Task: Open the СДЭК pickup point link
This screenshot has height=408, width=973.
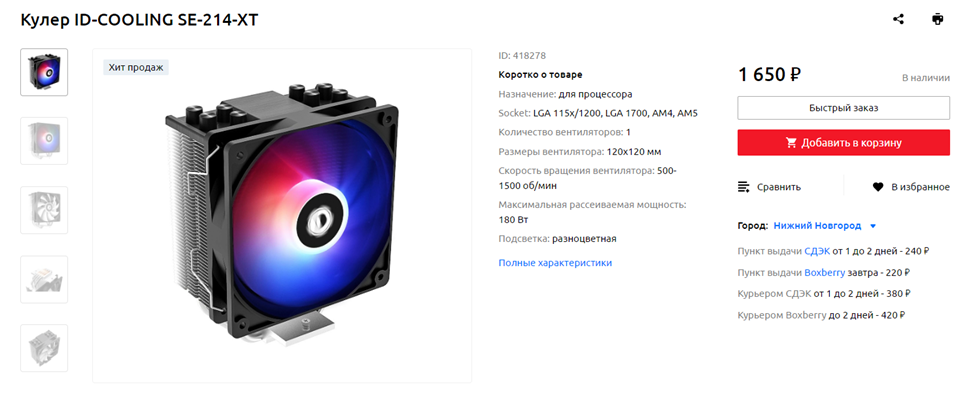Action: [817, 252]
